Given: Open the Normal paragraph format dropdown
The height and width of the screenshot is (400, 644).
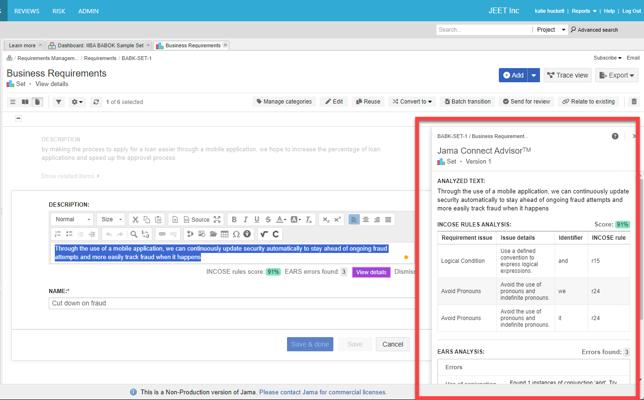Looking at the screenshot, I should point(72,220).
